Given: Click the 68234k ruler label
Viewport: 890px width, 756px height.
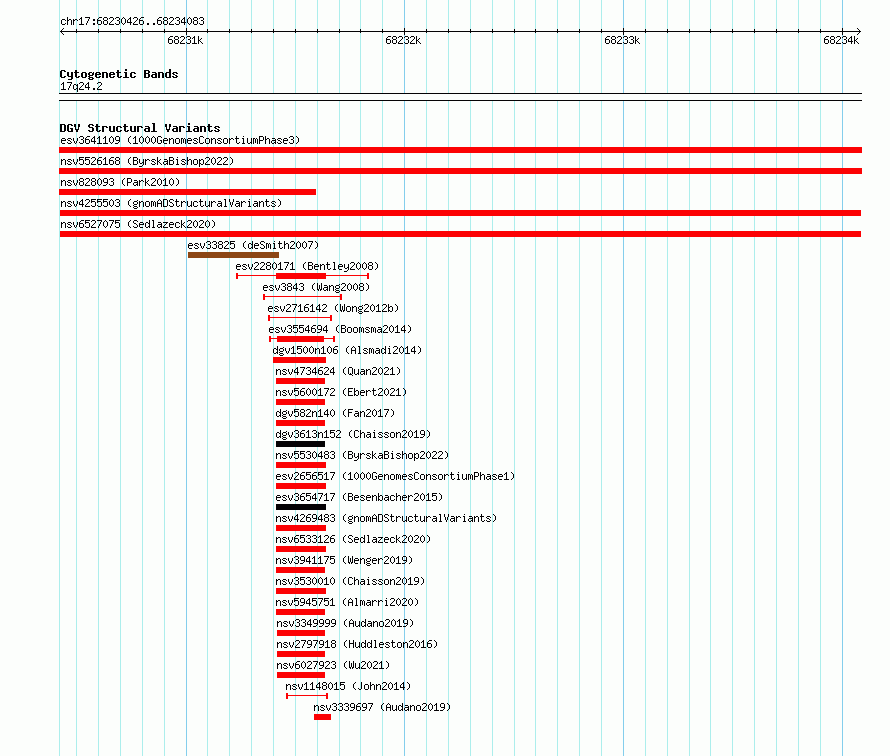Looking at the screenshot, I should coord(841,40).
